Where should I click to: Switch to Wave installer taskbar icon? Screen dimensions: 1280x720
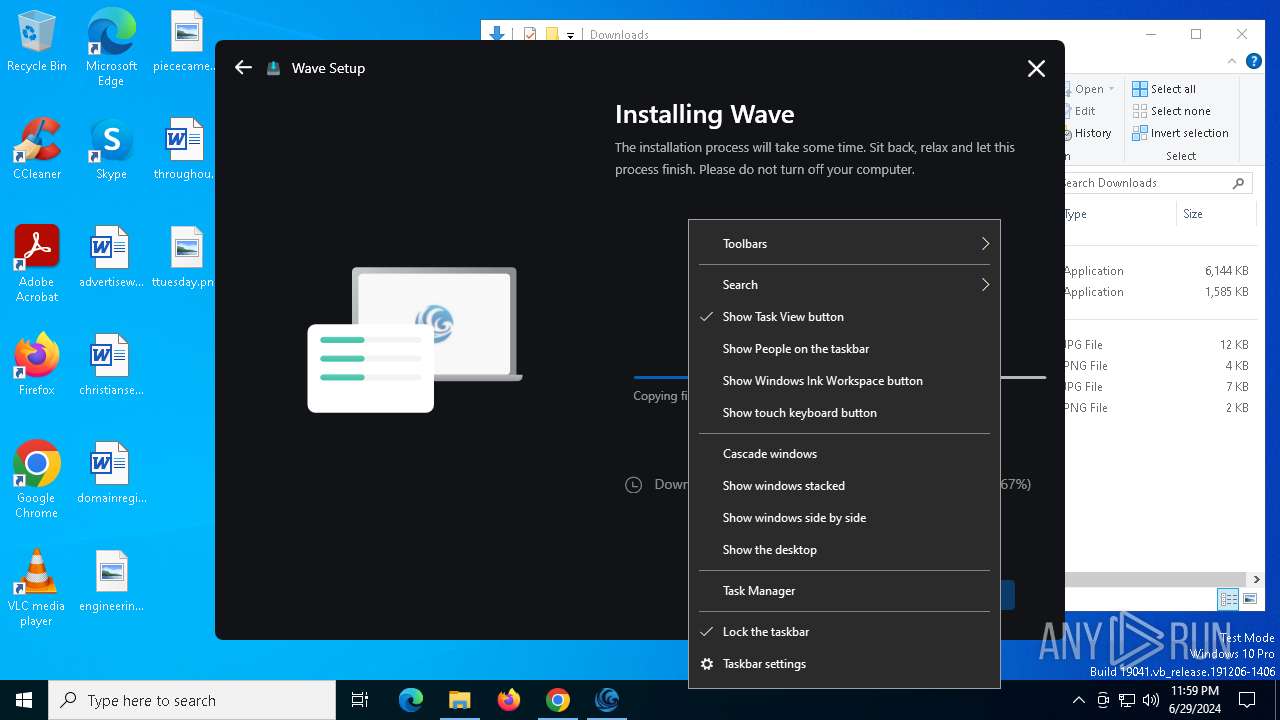(x=607, y=700)
